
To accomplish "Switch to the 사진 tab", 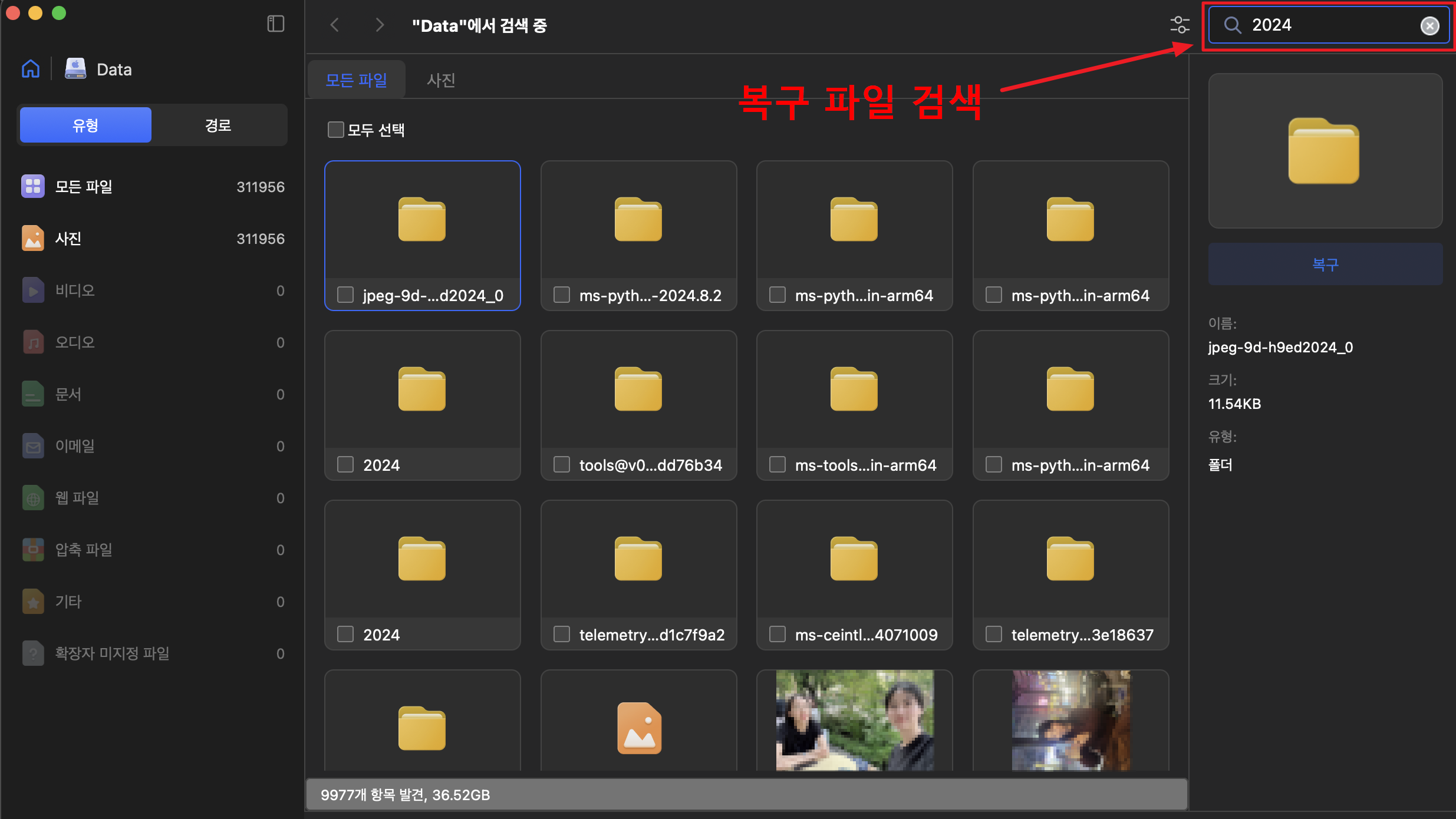I will tap(441, 80).
